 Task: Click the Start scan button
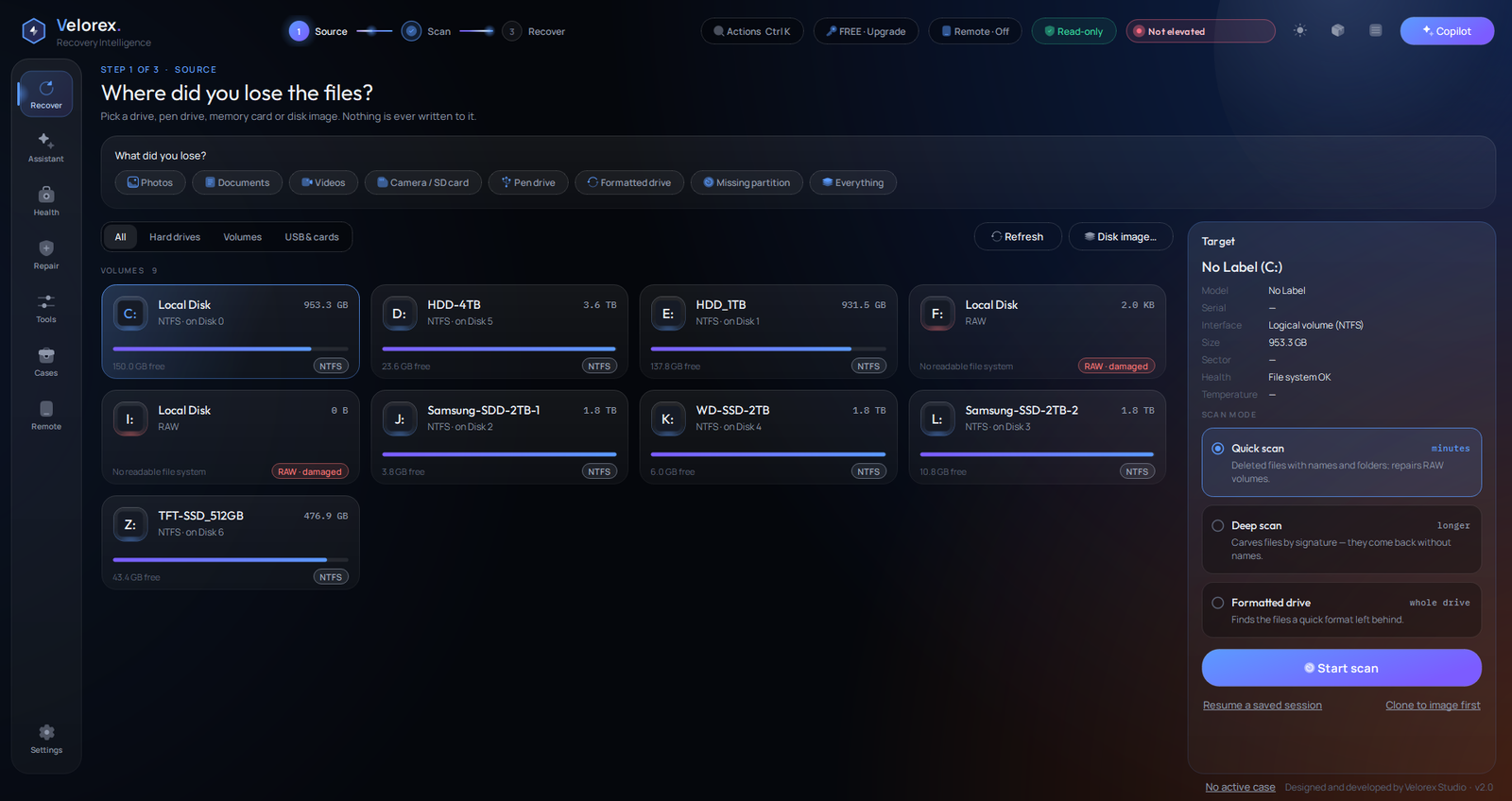point(1342,668)
